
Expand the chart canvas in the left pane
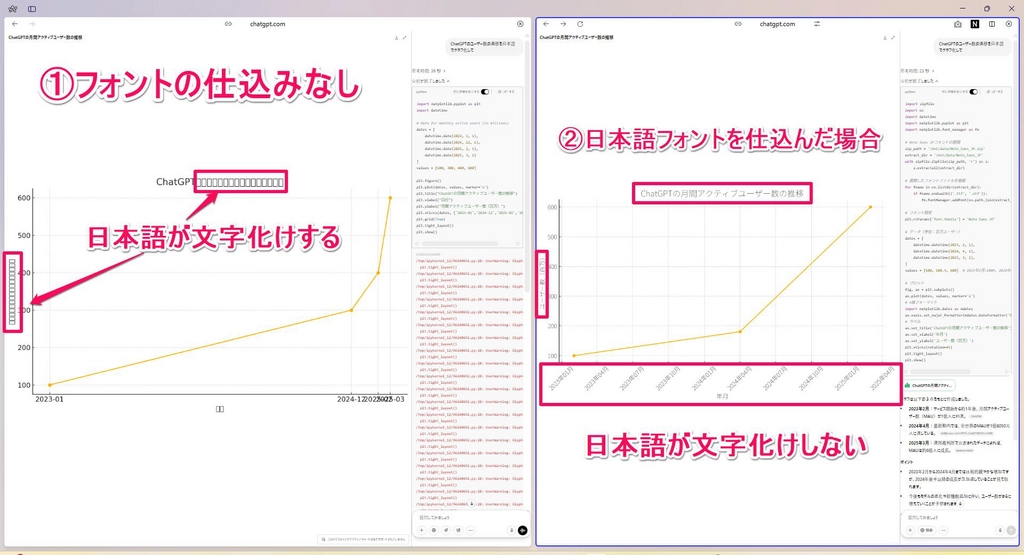tap(404, 38)
